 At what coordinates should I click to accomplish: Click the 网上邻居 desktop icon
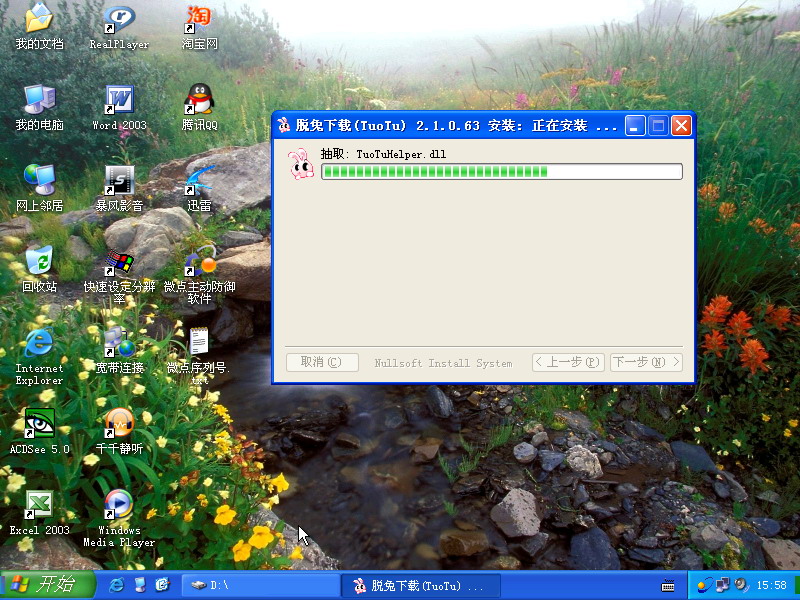pyautogui.click(x=39, y=188)
